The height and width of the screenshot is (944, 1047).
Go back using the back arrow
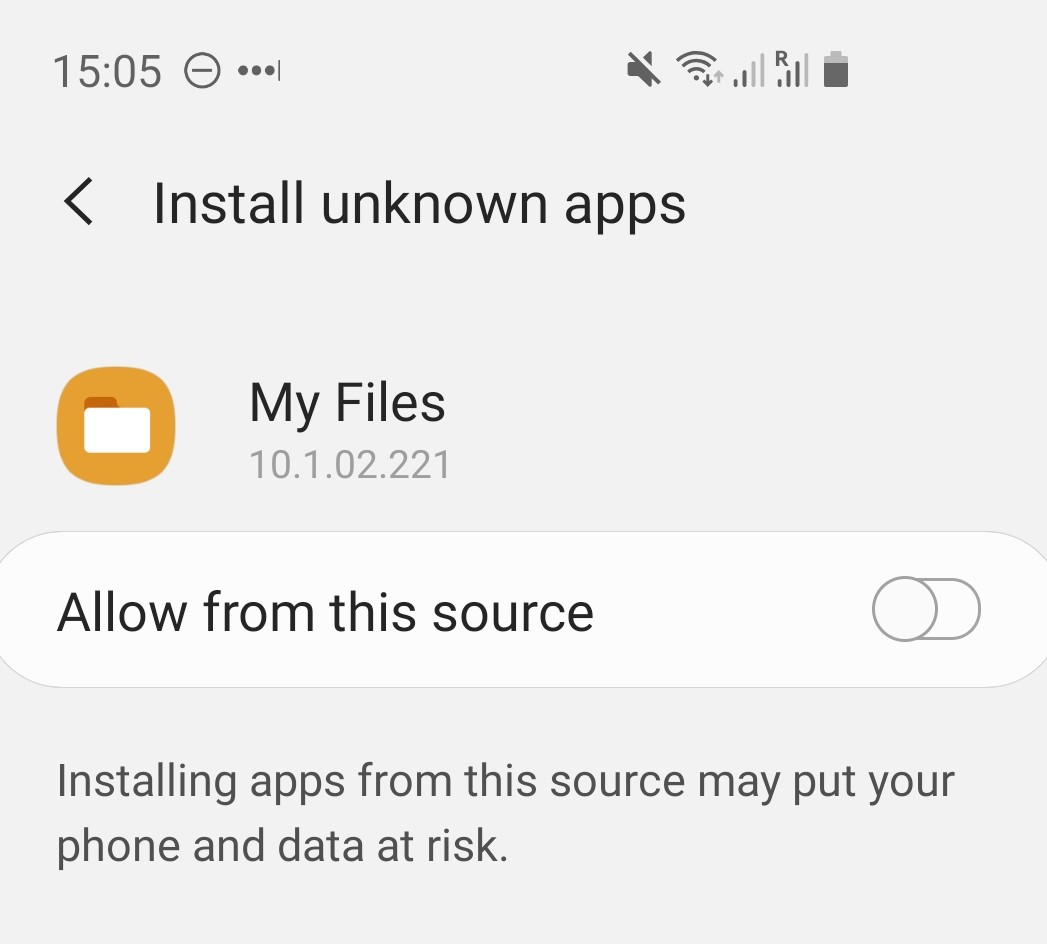coord(78,203)
